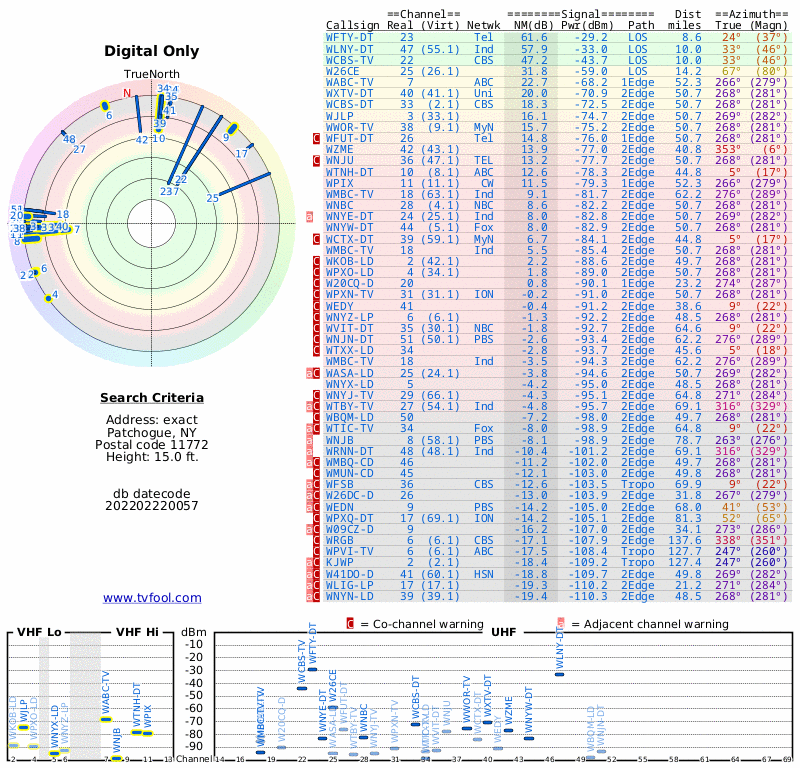800x768 pixels.
Task: Click the WFTY-DT label in the UHF chart
Action: pyautogui.click(x=313, y=642)
